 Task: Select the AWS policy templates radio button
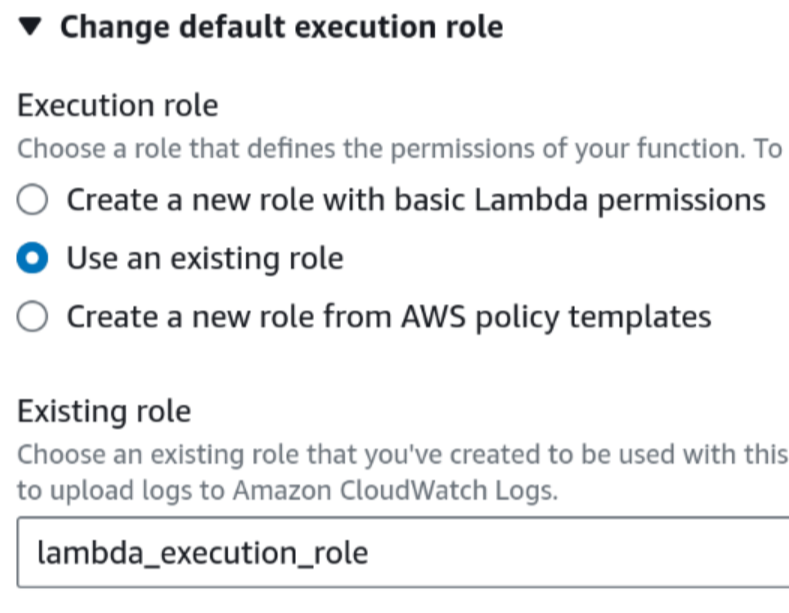[33, 318]
